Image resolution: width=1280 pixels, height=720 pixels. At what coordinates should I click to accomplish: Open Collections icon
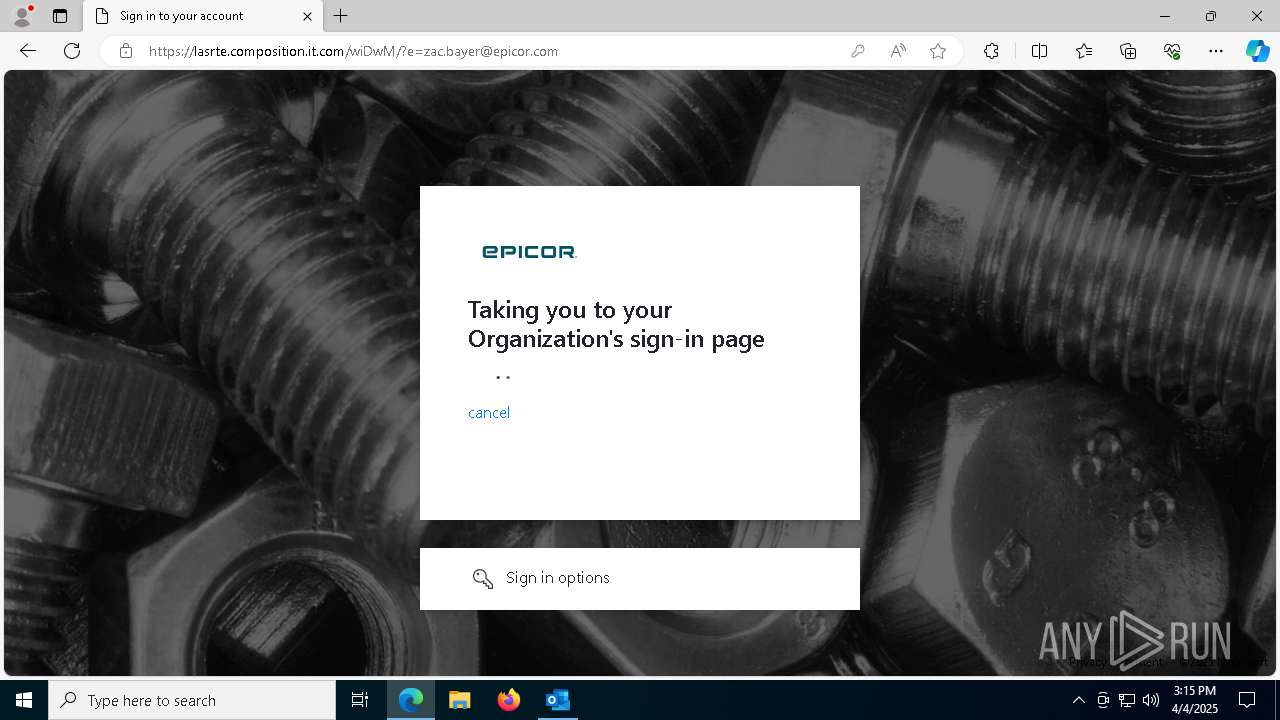[x=1128, y=51]
